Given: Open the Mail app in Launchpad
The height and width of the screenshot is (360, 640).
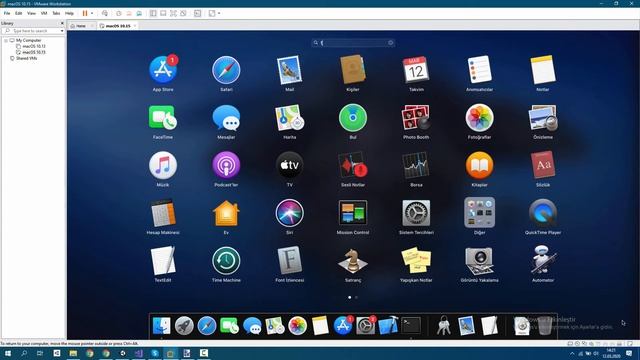Looking at the screenshot, I should point(289,70).
